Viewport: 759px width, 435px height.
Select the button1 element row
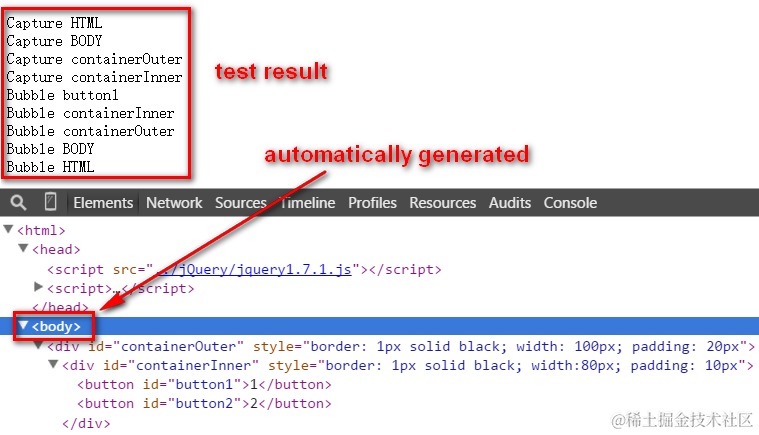204,385
